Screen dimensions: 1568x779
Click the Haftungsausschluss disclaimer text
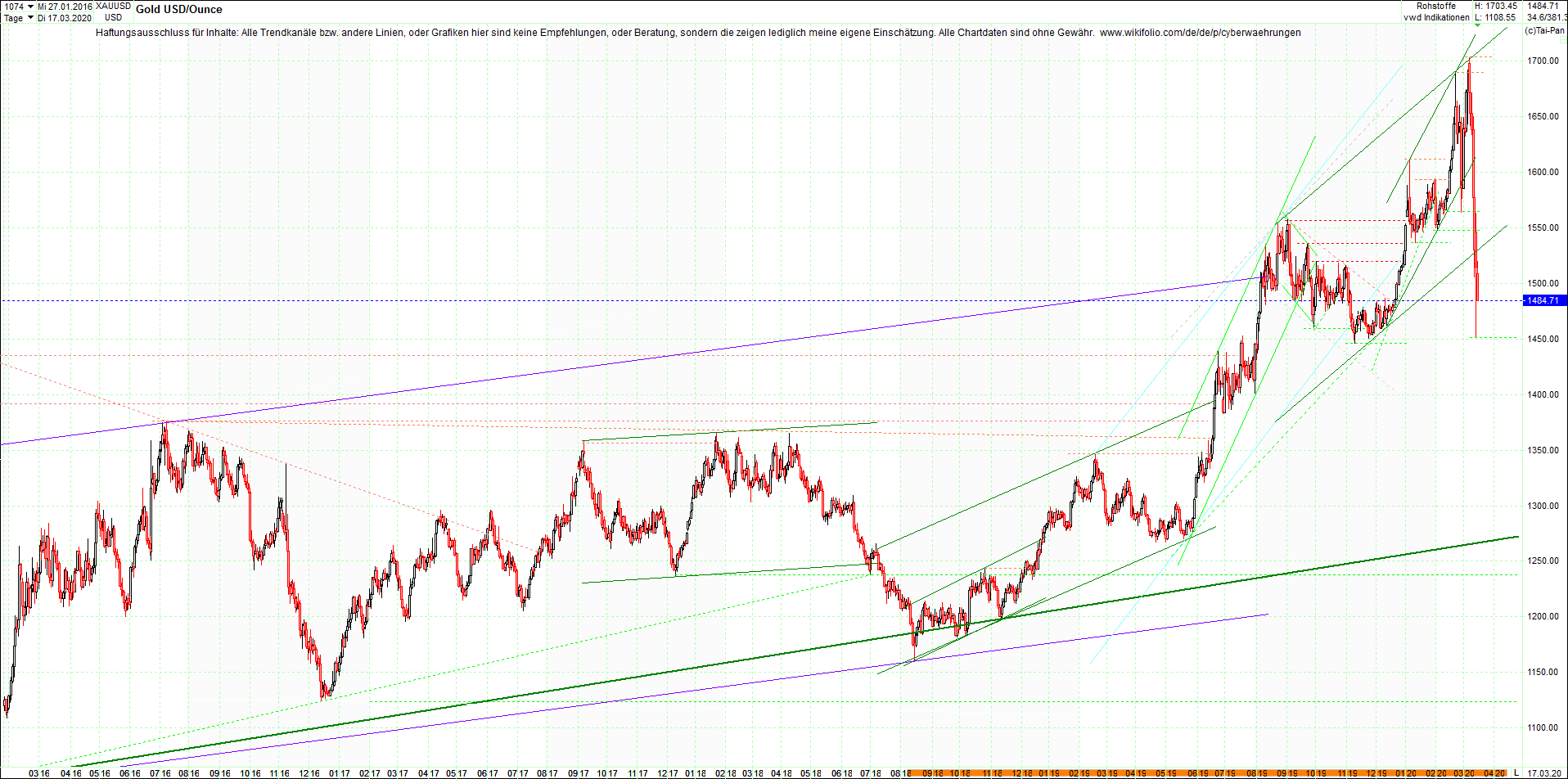tap(595, 33)
